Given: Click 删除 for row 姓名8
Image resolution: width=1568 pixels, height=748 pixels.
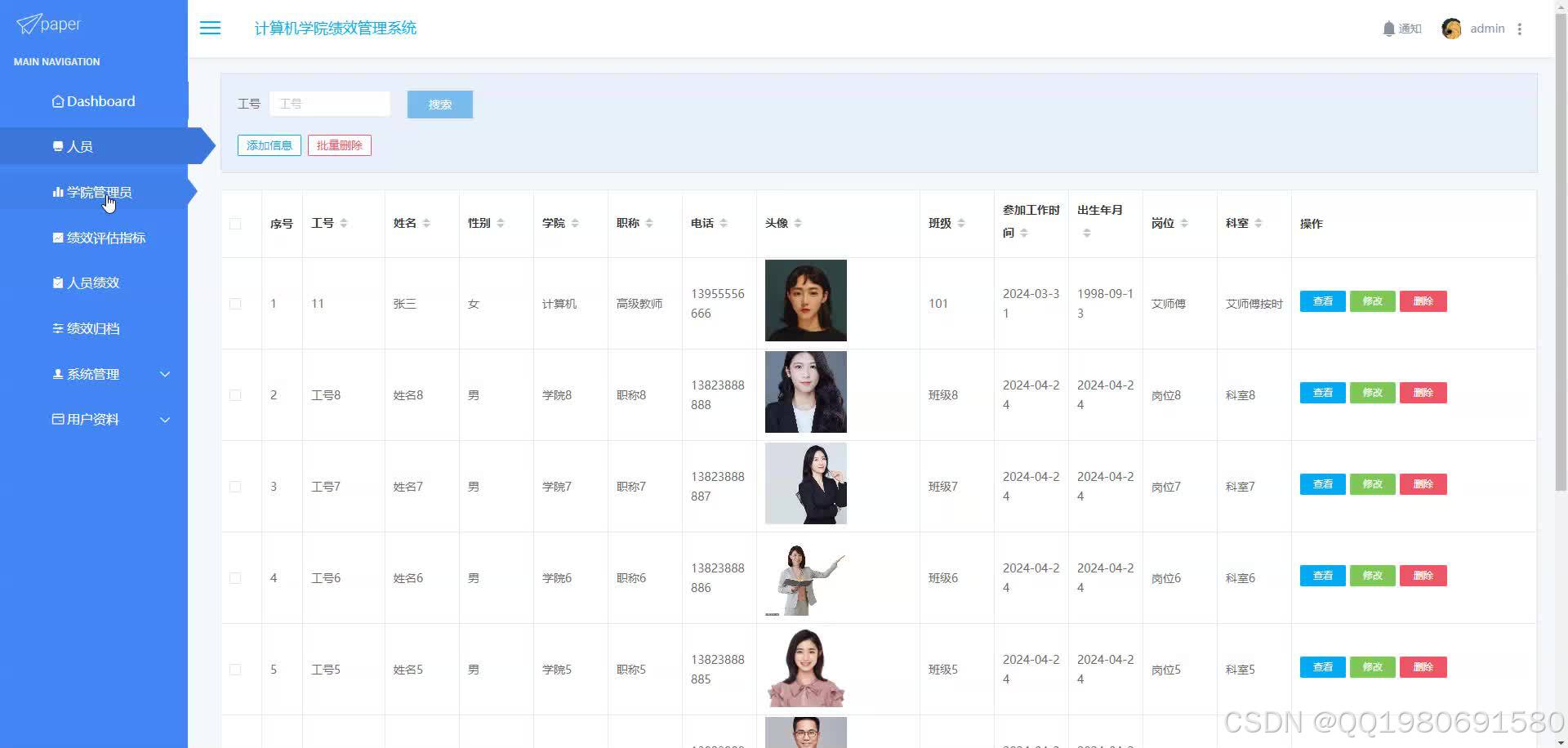Looking at the screenshot, I should (x=1423, y=393).
